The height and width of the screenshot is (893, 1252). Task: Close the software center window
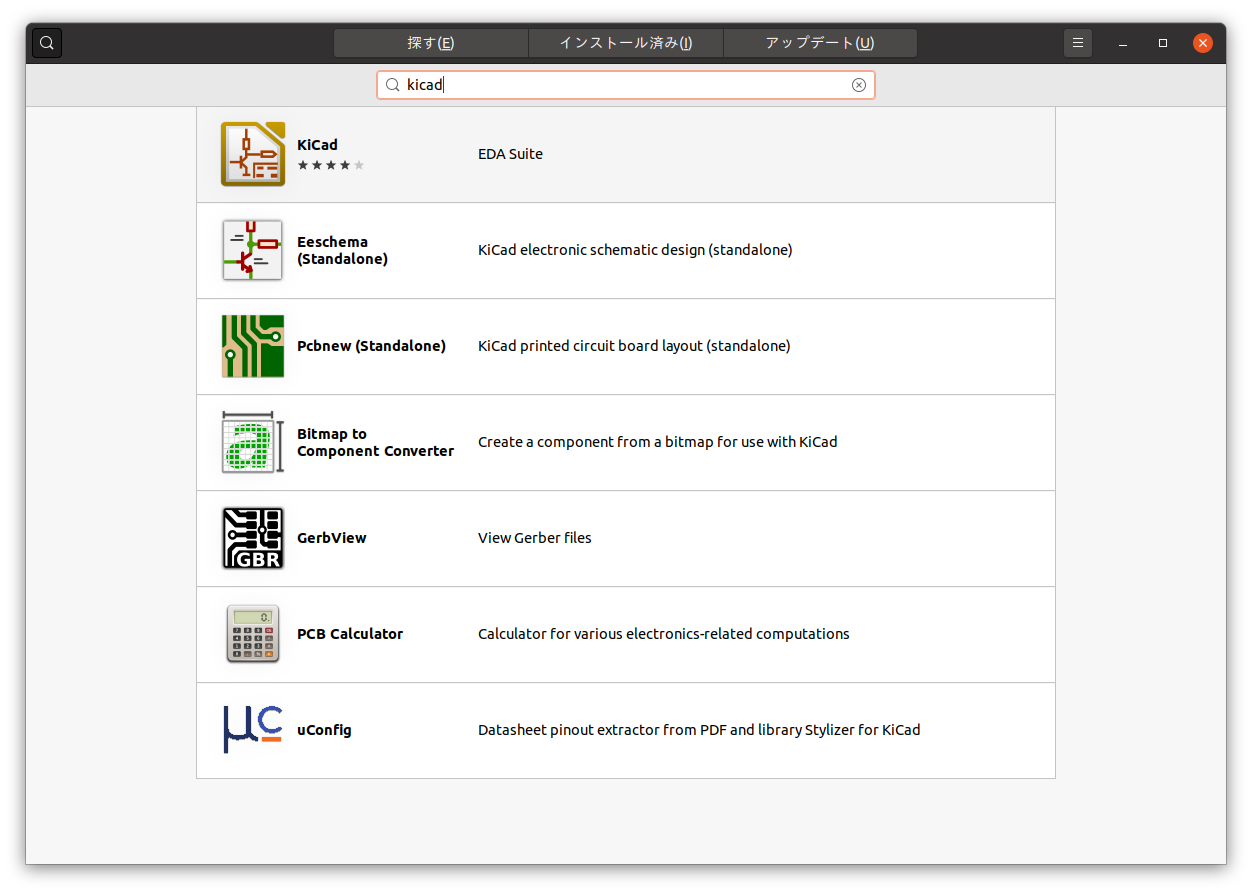point(1203,43)
